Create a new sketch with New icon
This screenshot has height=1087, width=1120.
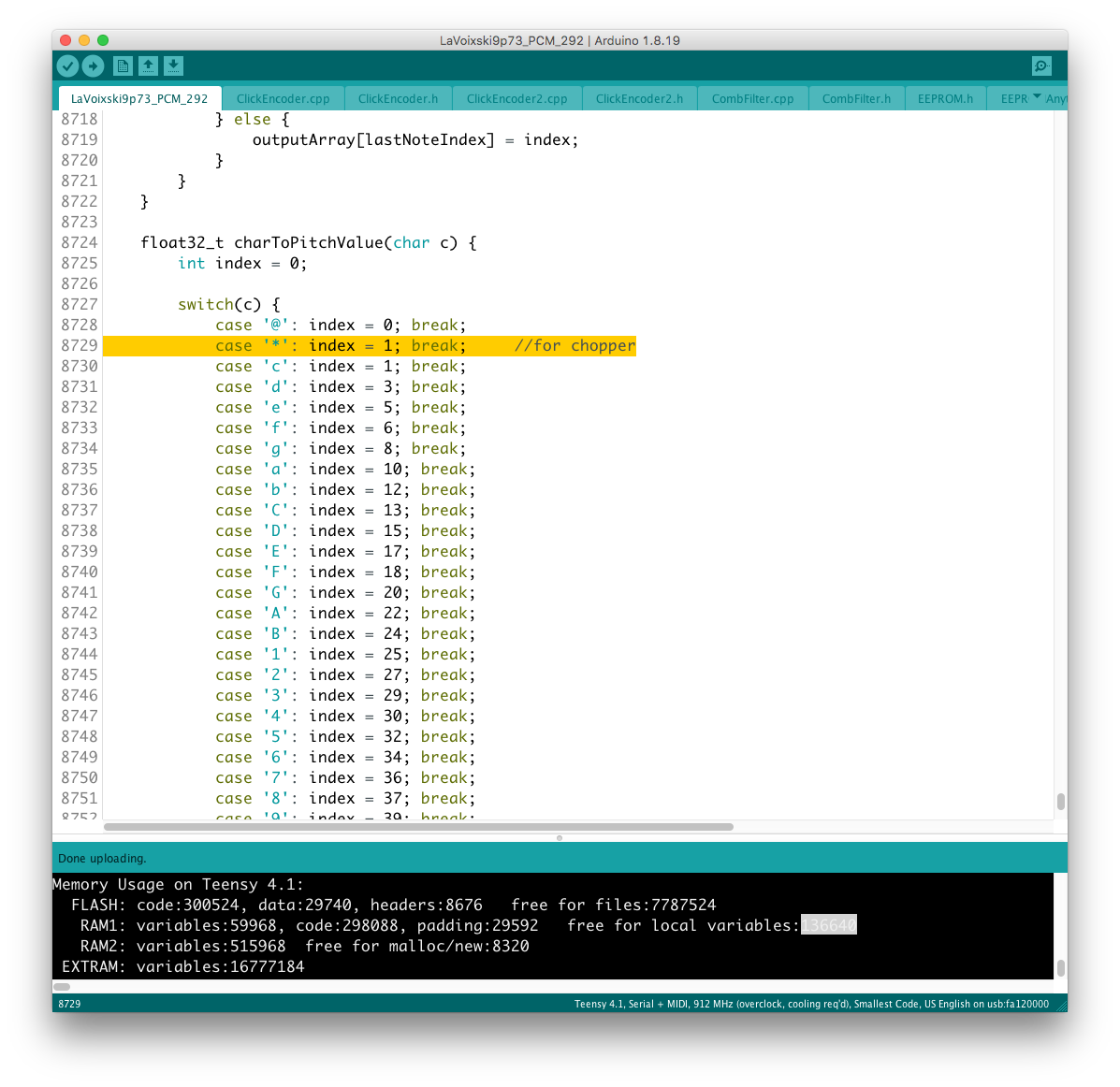click(x=123, y=65)
